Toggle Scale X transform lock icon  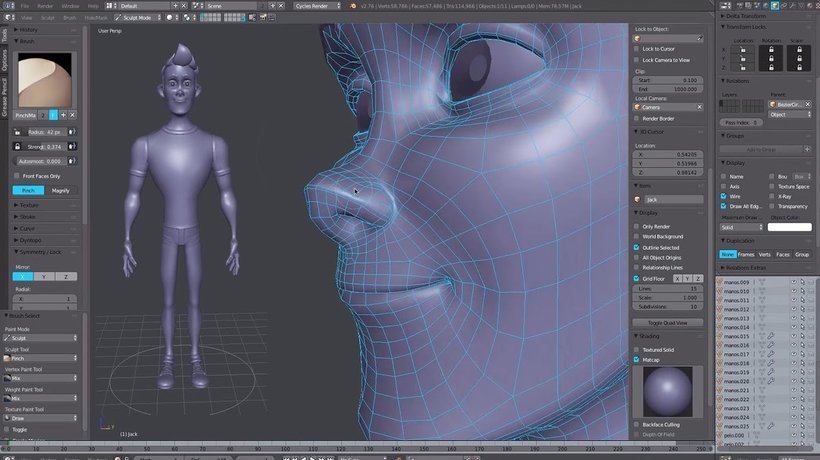click(x=799, y=50)
